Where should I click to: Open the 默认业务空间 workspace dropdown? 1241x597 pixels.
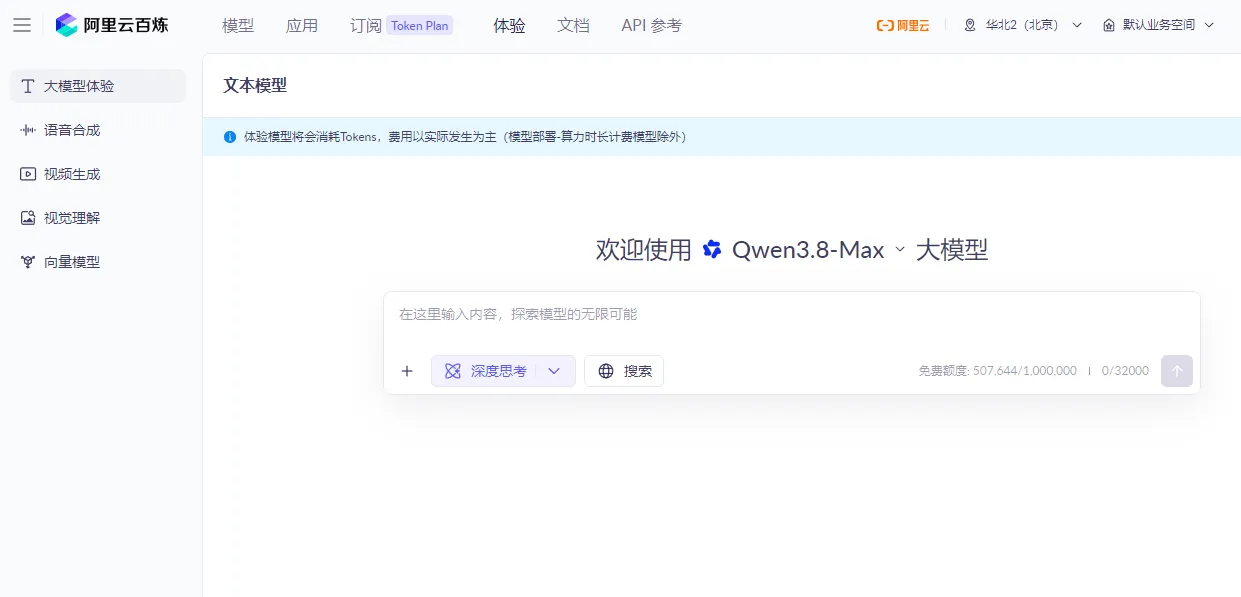click(1158, 25)
